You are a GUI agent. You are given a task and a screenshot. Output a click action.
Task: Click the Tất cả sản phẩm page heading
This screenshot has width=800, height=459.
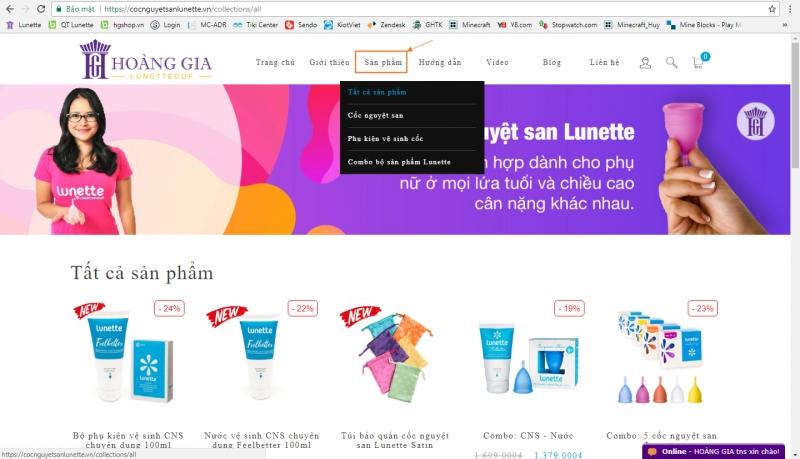click(x=142, y=273)
